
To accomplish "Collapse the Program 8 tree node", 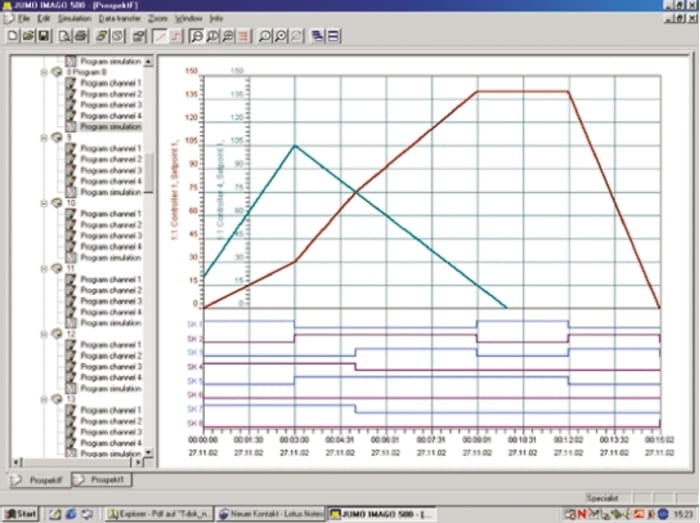I will tap(44, 72).
